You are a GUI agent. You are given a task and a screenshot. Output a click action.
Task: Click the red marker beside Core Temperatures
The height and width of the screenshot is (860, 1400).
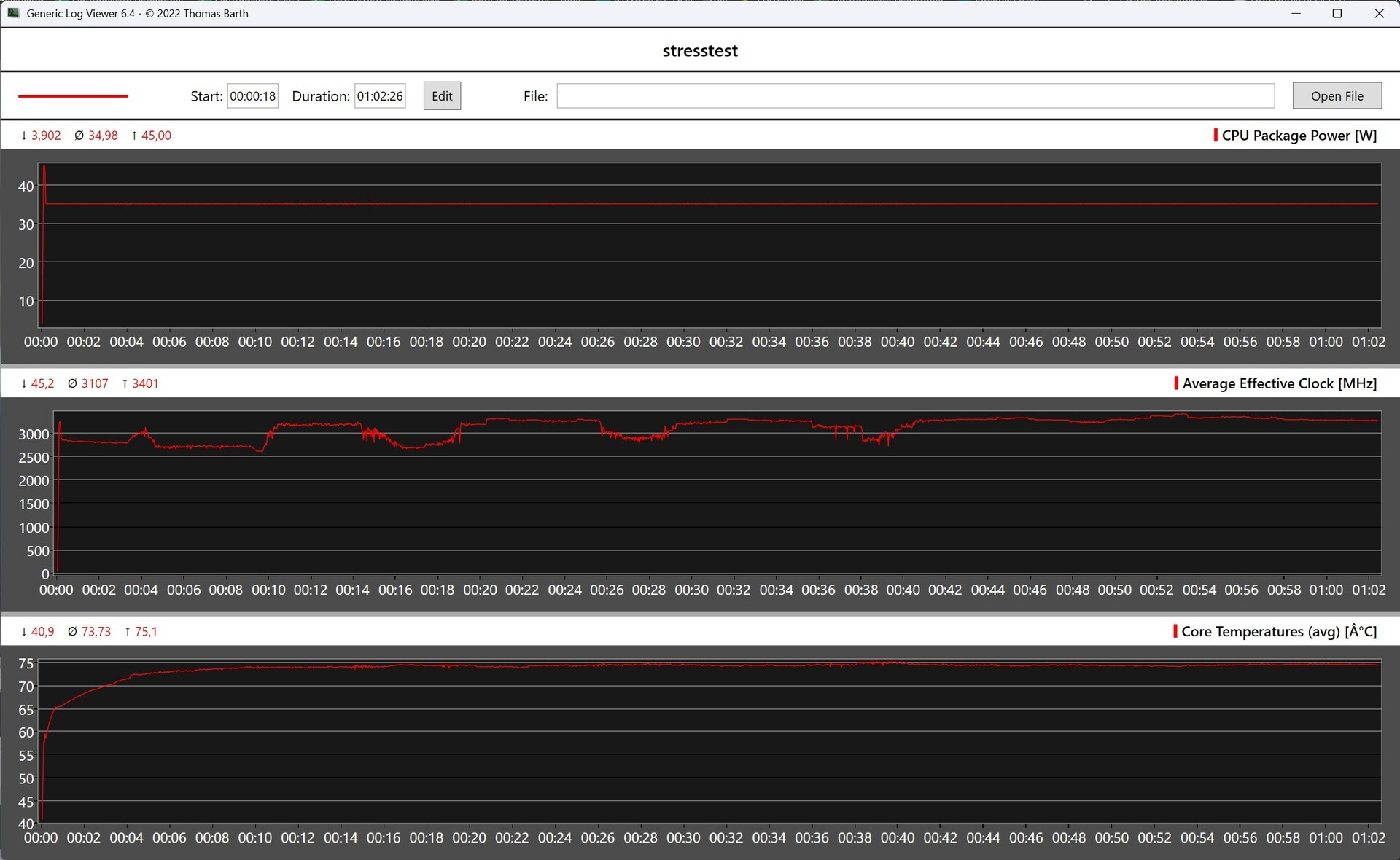pos(1175,631)
